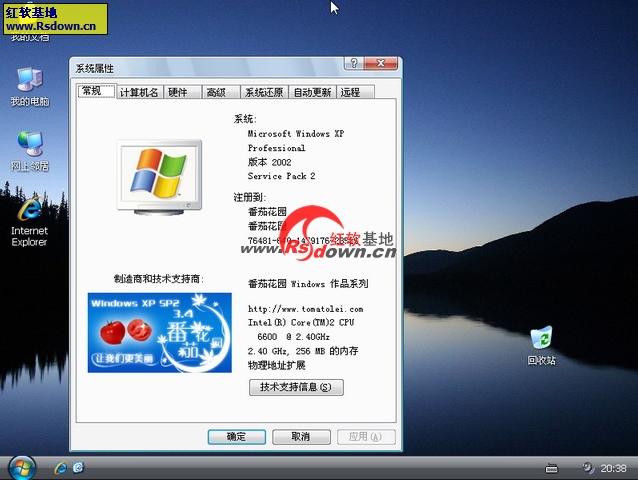Screen dimensions: 638x480
Task: Click the 制造商和技术支持商 label
Action: (159, 279)
